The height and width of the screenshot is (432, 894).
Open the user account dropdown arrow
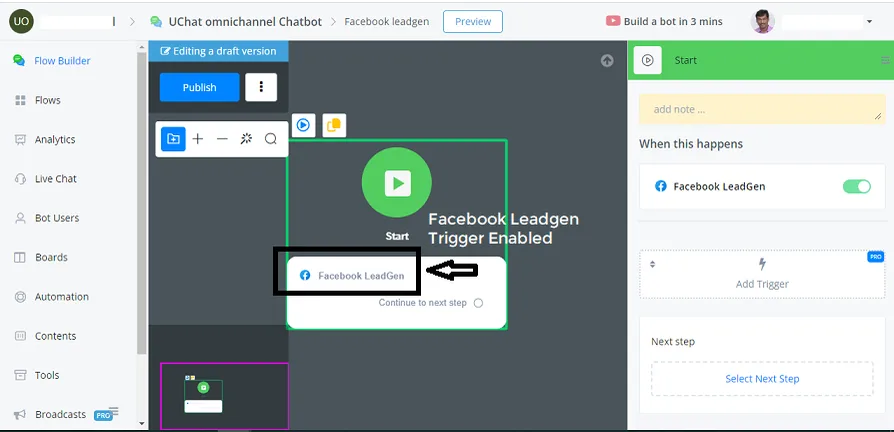pos(869,22)
